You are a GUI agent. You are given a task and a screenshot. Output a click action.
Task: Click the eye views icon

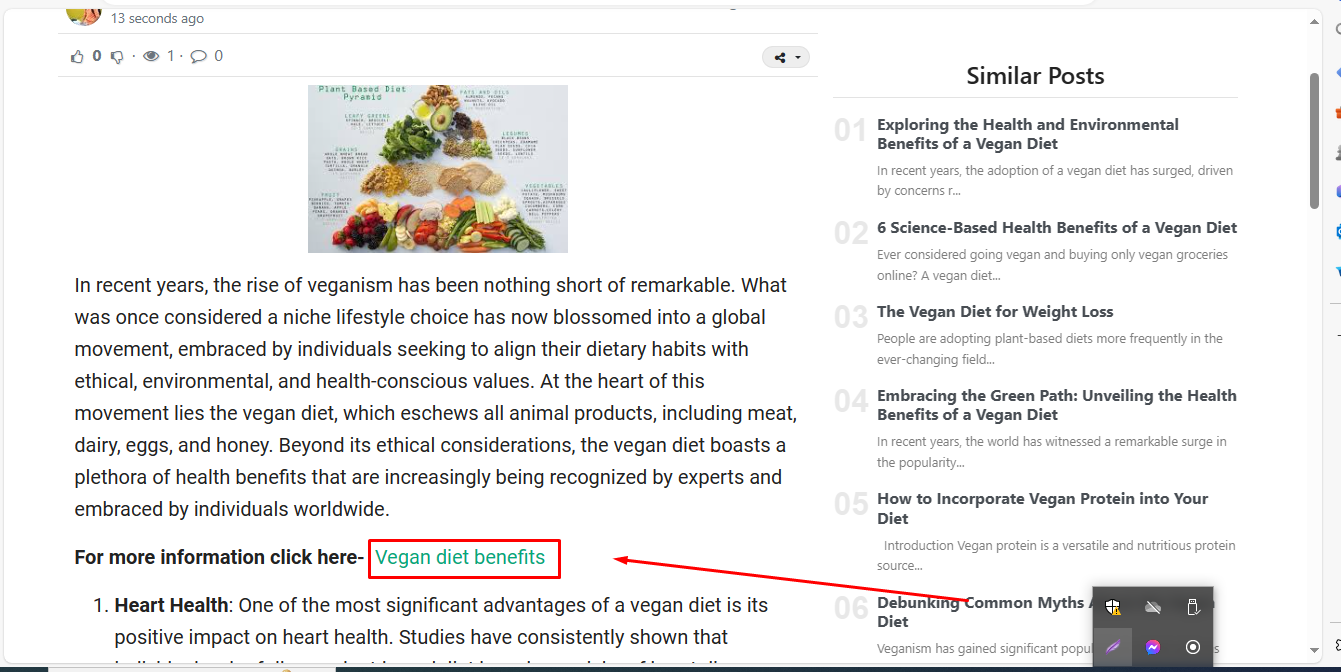pyautogui.click(x=151, y=57)
